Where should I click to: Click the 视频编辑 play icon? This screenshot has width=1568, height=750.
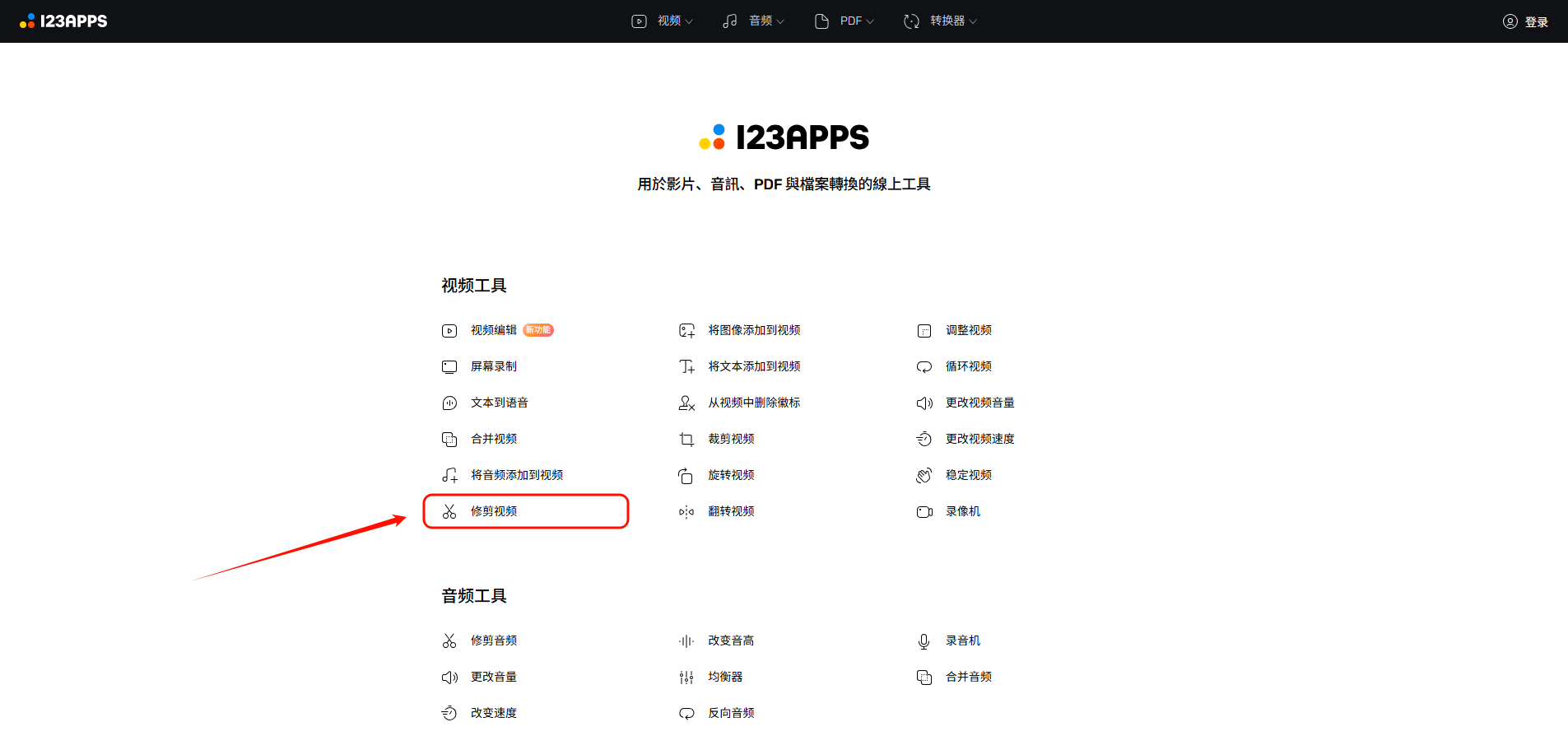click(x=449, y=331)
